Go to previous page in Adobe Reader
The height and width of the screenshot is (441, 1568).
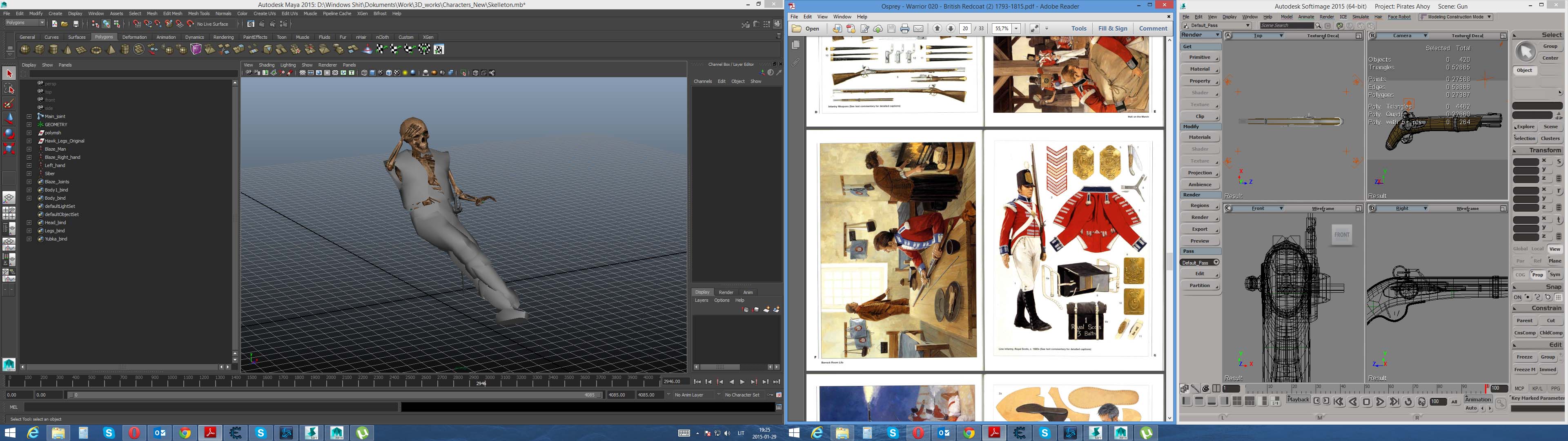click(938, 29)
